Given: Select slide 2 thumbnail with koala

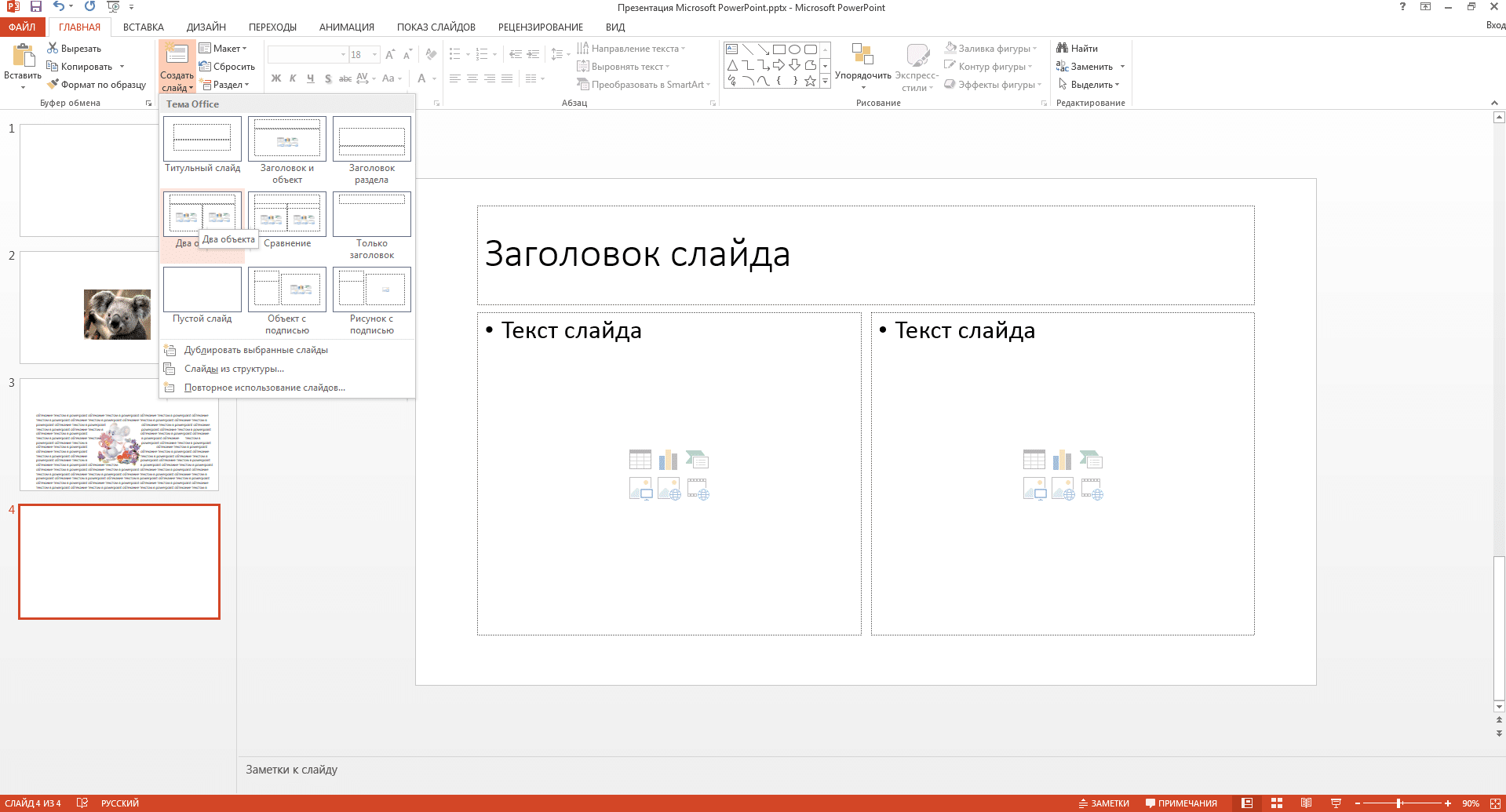Looking at the screenshot, I should click(x=118, y=308).
